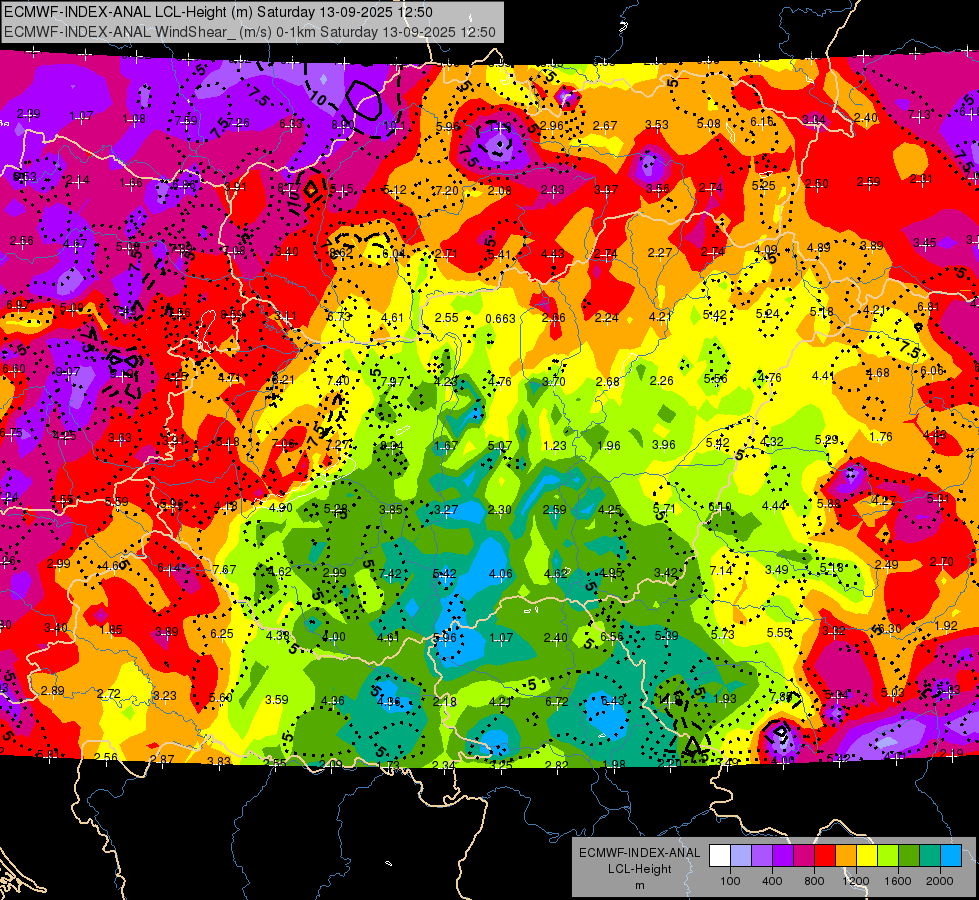Click the 400 legend scale label
Image resolution: width=979 pixels, height=900 pixels.
pyautogui.click(x=772, y=881)
